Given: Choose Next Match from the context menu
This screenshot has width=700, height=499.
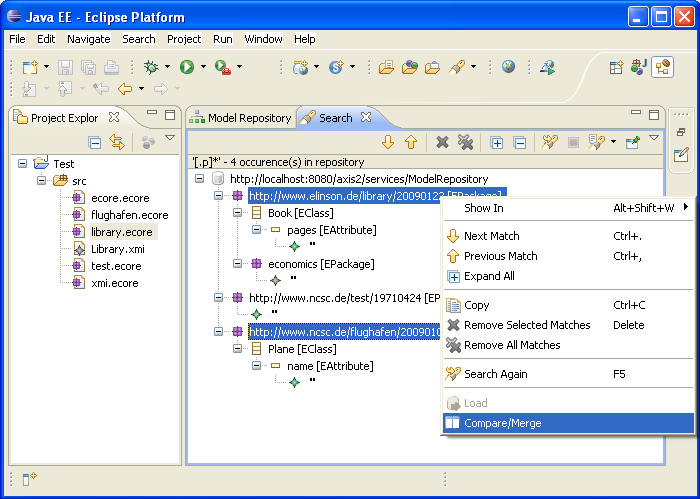Looking at the screenshot, I should 568,236.
